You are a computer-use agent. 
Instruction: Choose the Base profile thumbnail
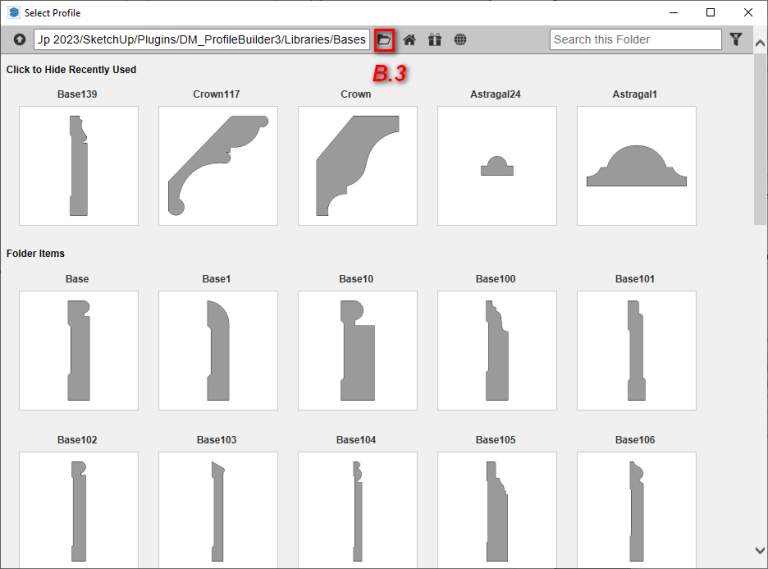click(x=79, y=351)
